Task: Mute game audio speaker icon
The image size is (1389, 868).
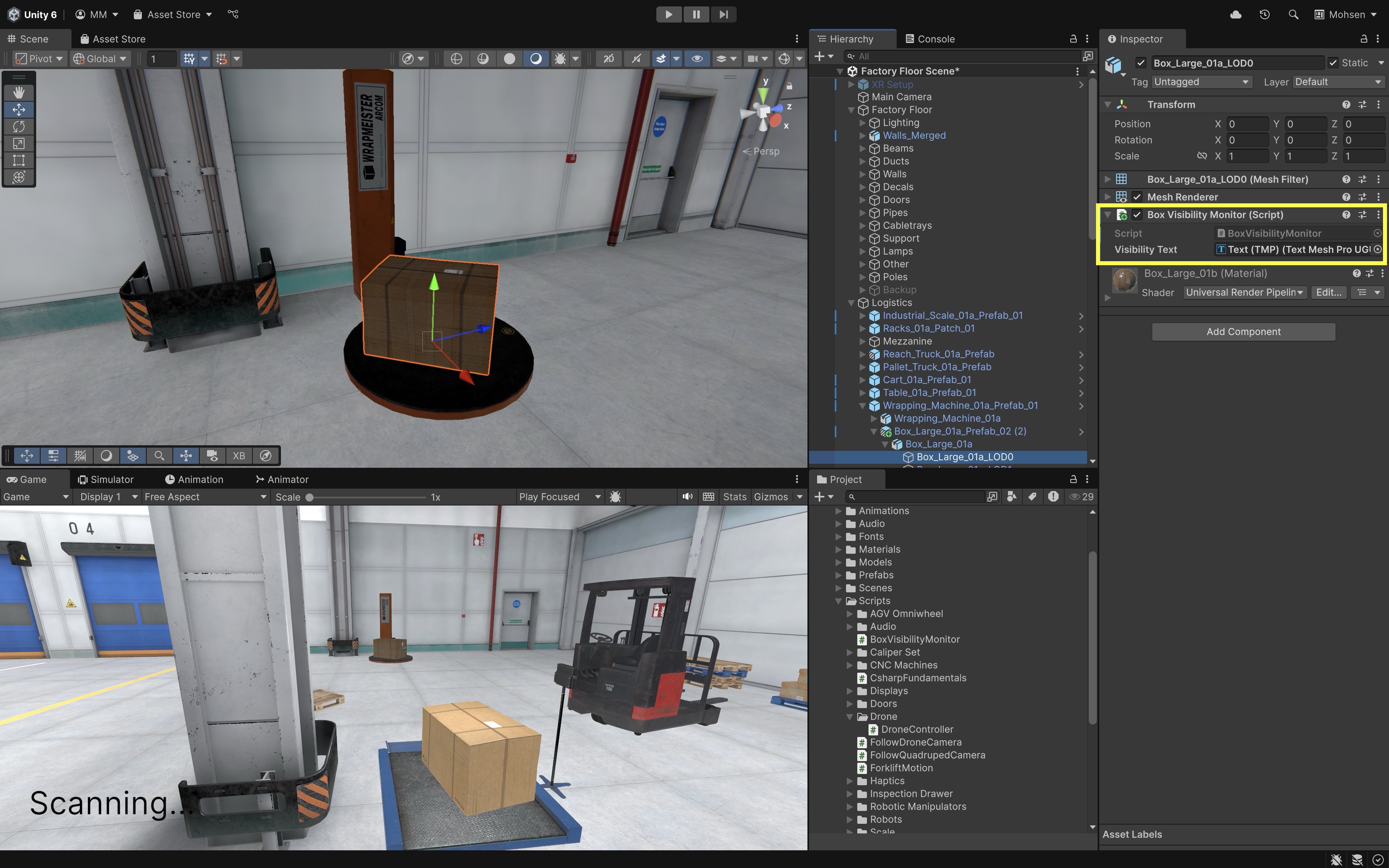Action: pyautogui.click(x=687, y=497)
